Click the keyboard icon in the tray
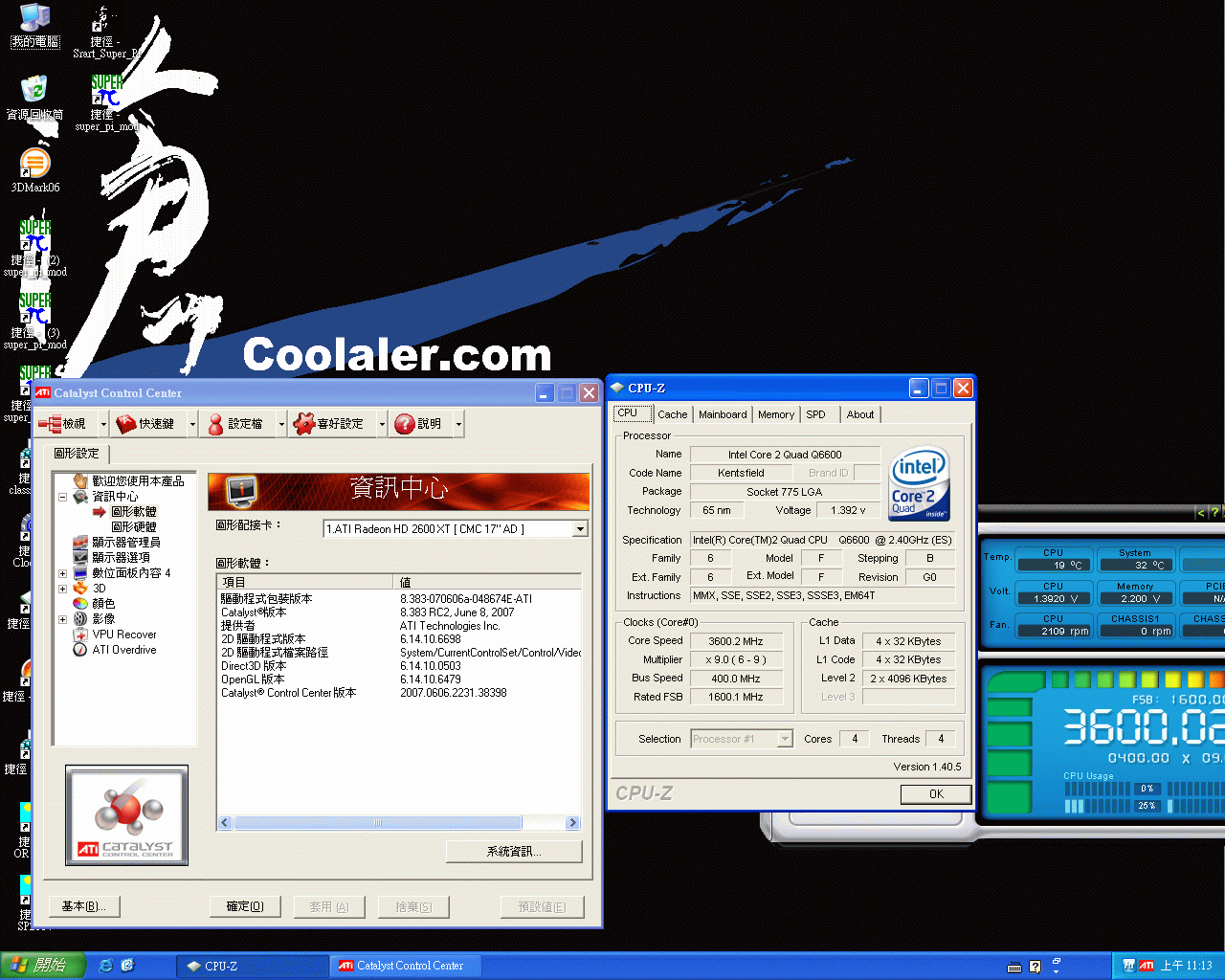1225x980 pixels. [x=1014, y=967]
